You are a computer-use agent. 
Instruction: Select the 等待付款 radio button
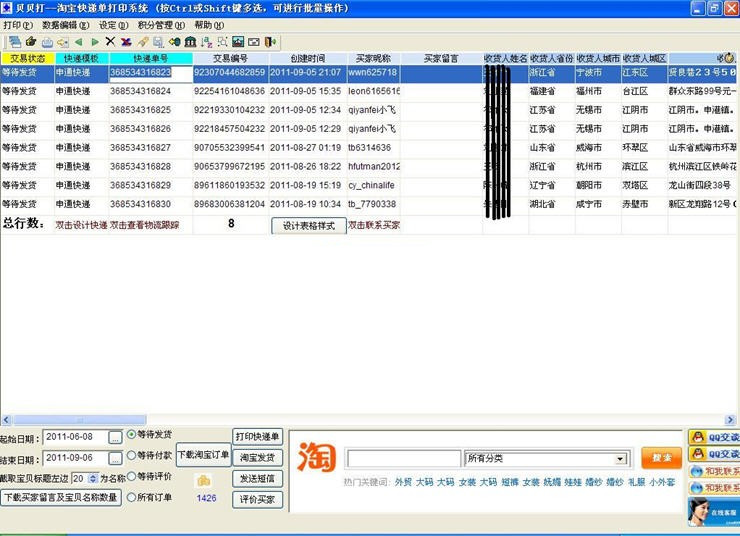[x=131, y=456]
